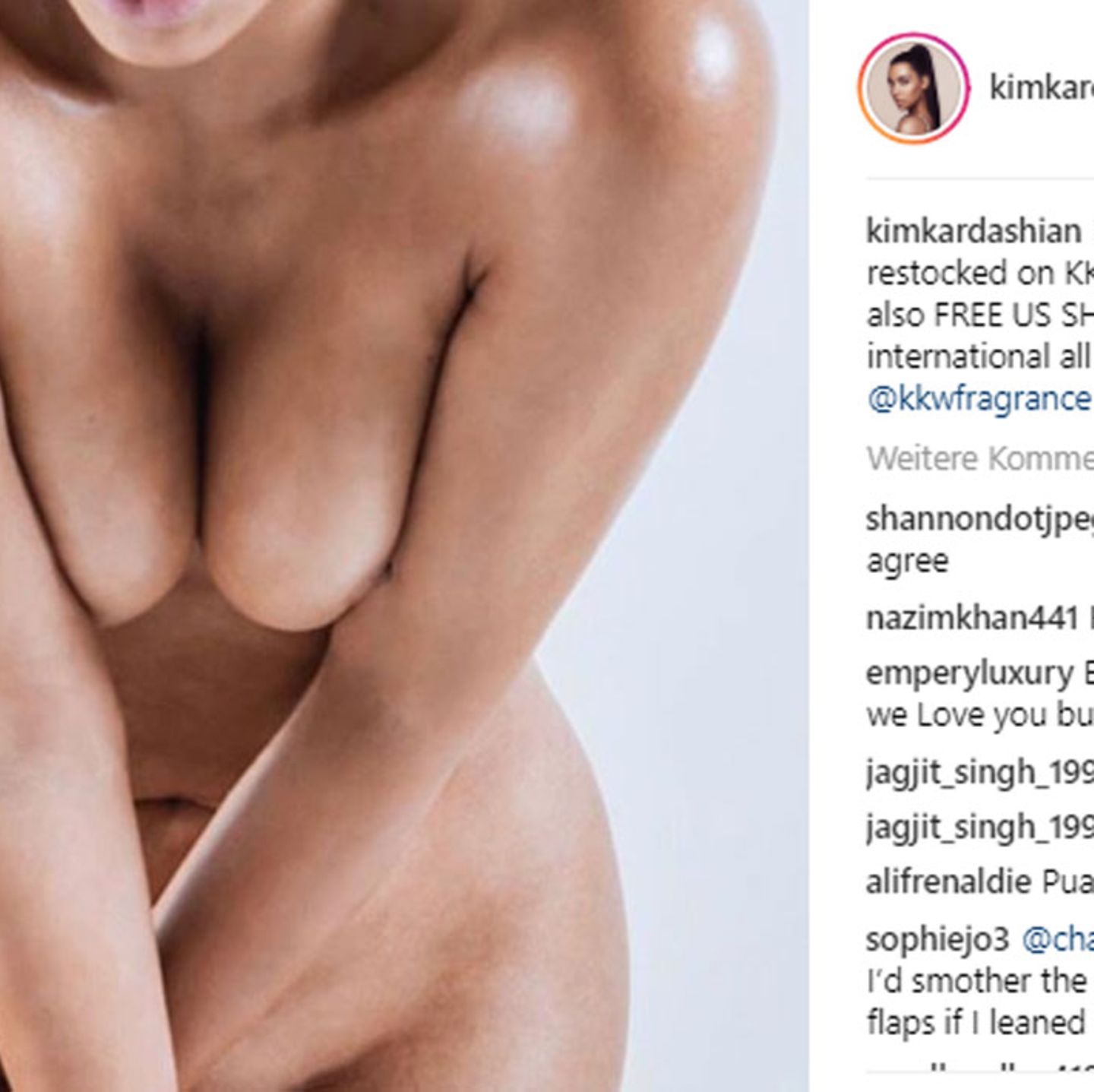Click the 'also FREE US' caption line
Screen dimensions: 1094x1092
click(x=980, y=315)
